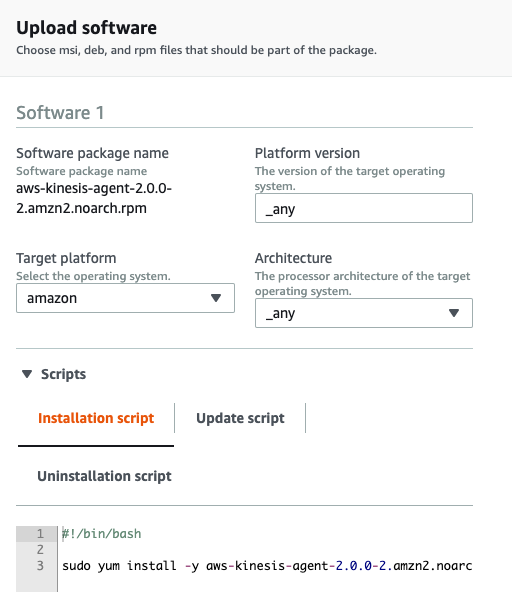Click the Target platform label
Viewport: 512px width, 592px height.
click(x=66, y=258)
